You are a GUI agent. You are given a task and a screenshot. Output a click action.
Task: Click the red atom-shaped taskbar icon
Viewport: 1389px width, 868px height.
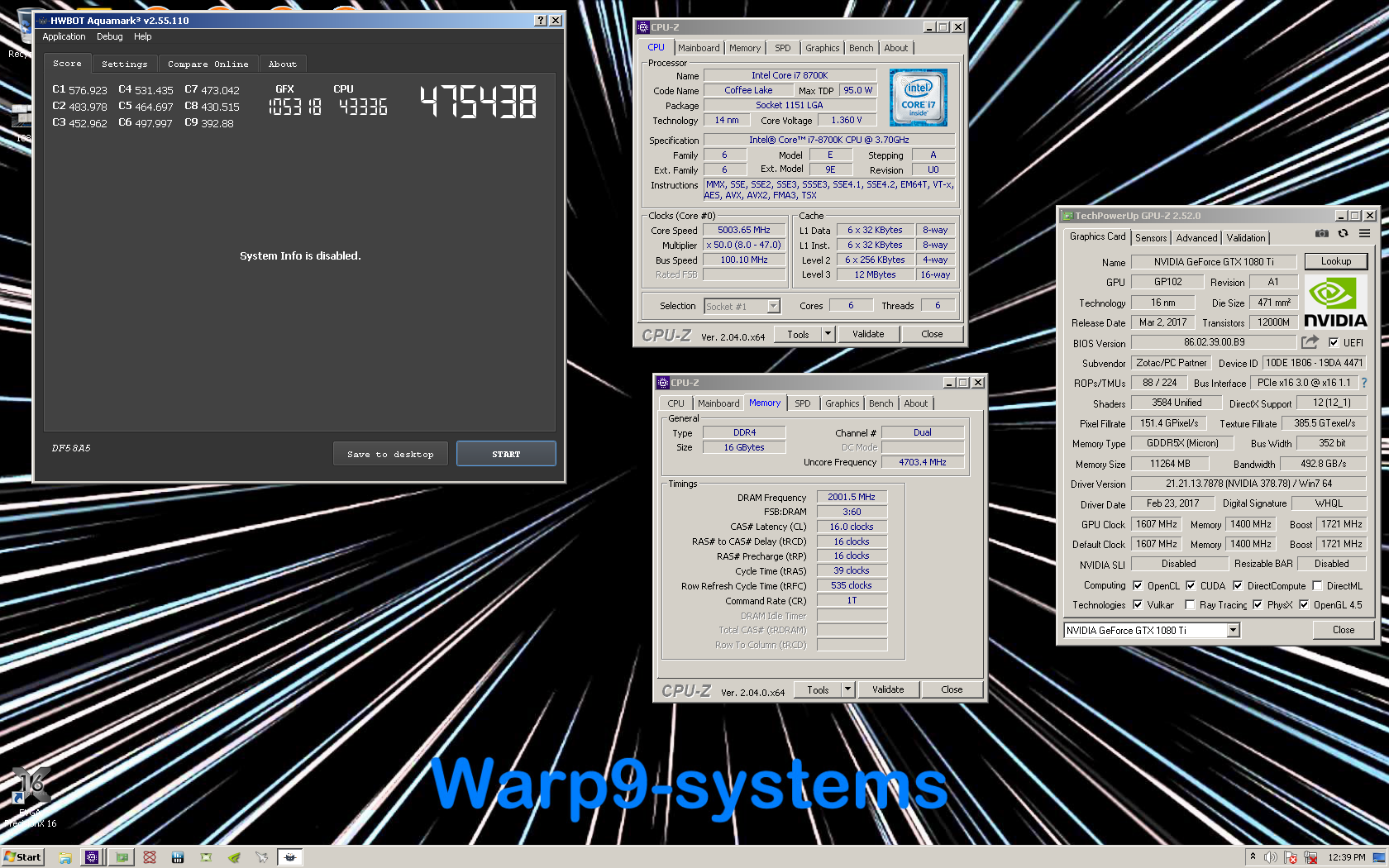150,857
